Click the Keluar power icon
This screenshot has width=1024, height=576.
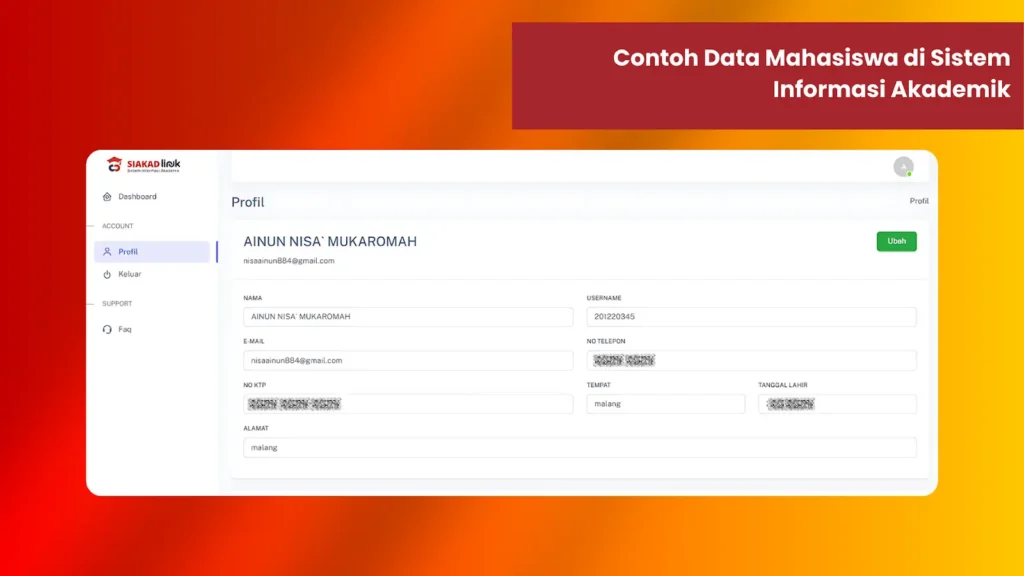(107, 274)
